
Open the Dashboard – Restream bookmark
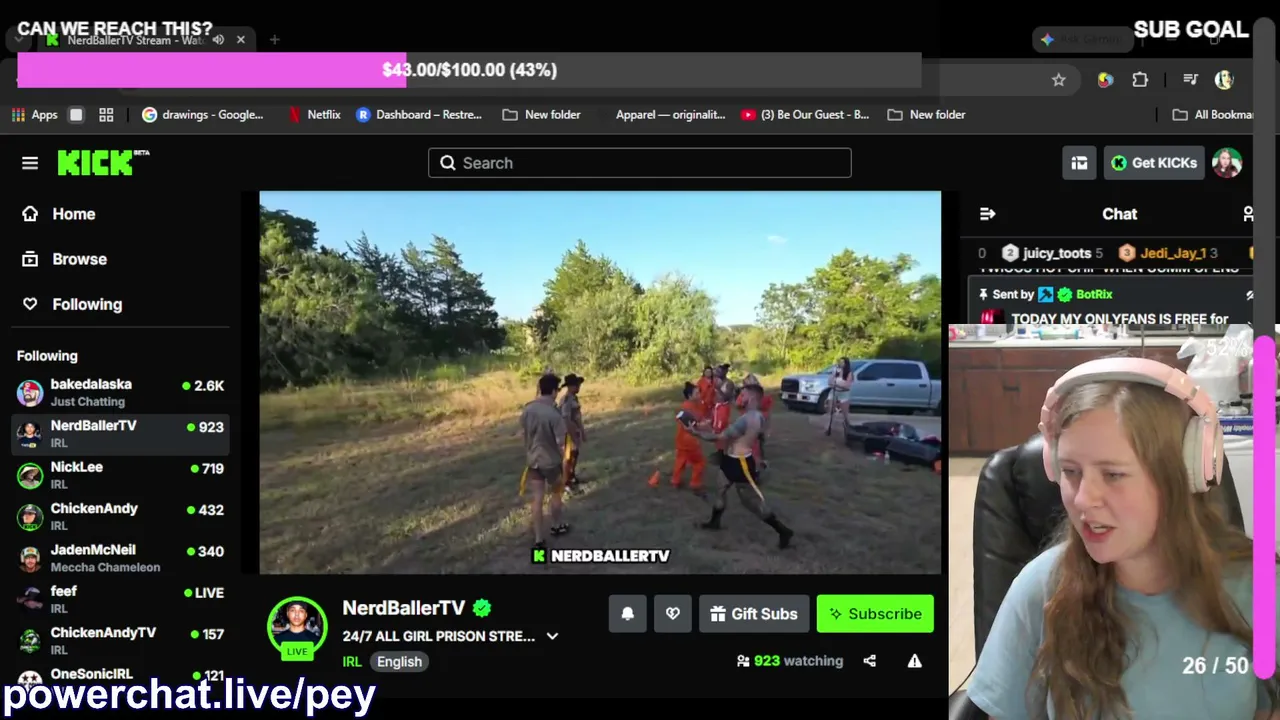coord(419,115)
